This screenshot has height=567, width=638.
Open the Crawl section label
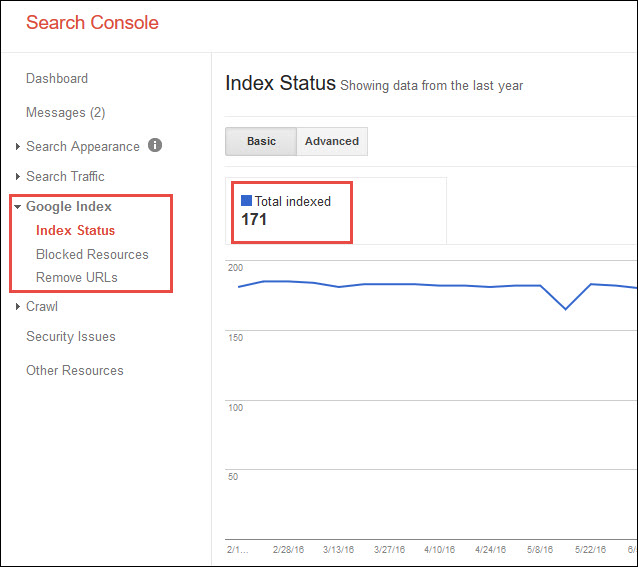click(42, 306)
